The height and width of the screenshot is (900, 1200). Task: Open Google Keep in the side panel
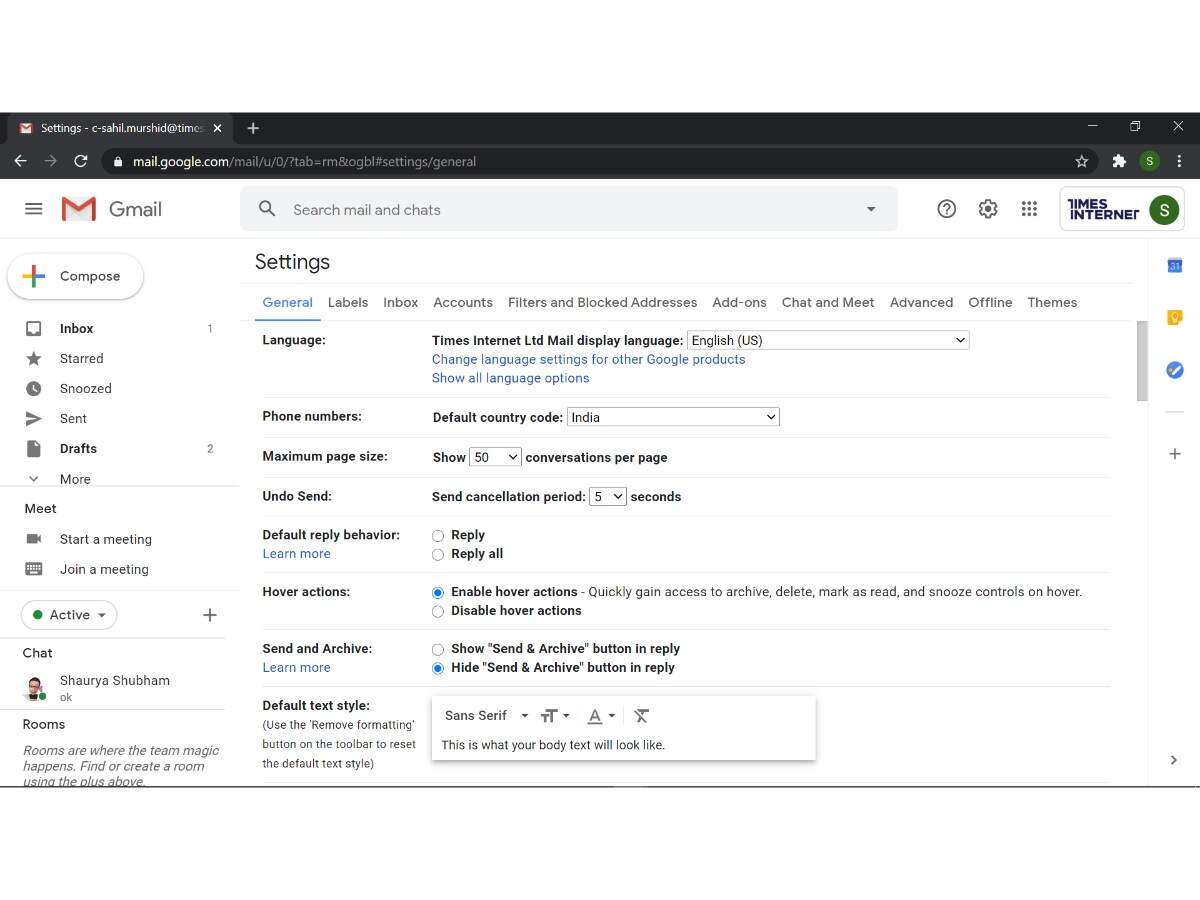(1174, 317)
